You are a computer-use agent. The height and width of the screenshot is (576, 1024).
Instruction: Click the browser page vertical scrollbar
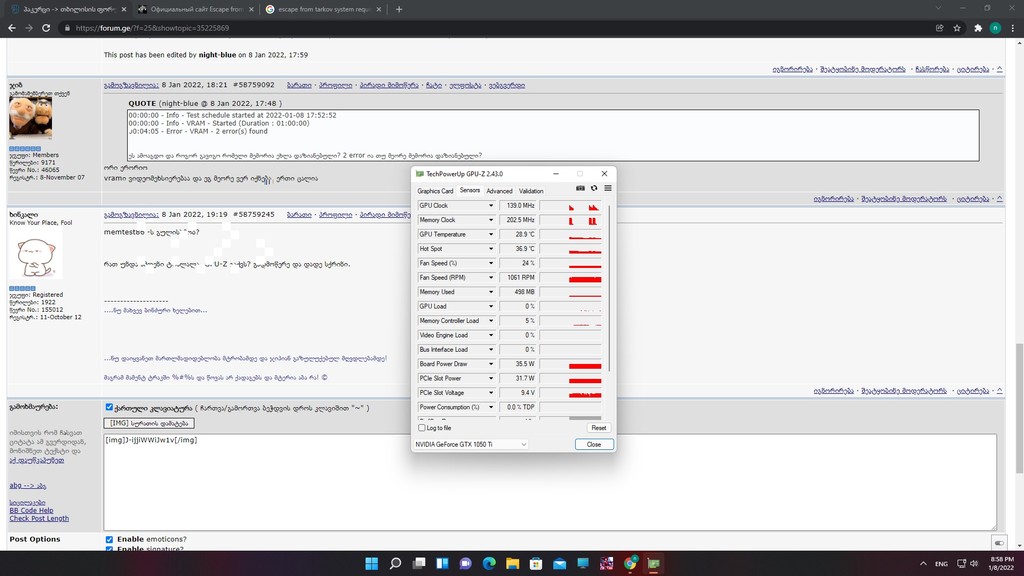pyautogui.click(x=1019, y=408)
